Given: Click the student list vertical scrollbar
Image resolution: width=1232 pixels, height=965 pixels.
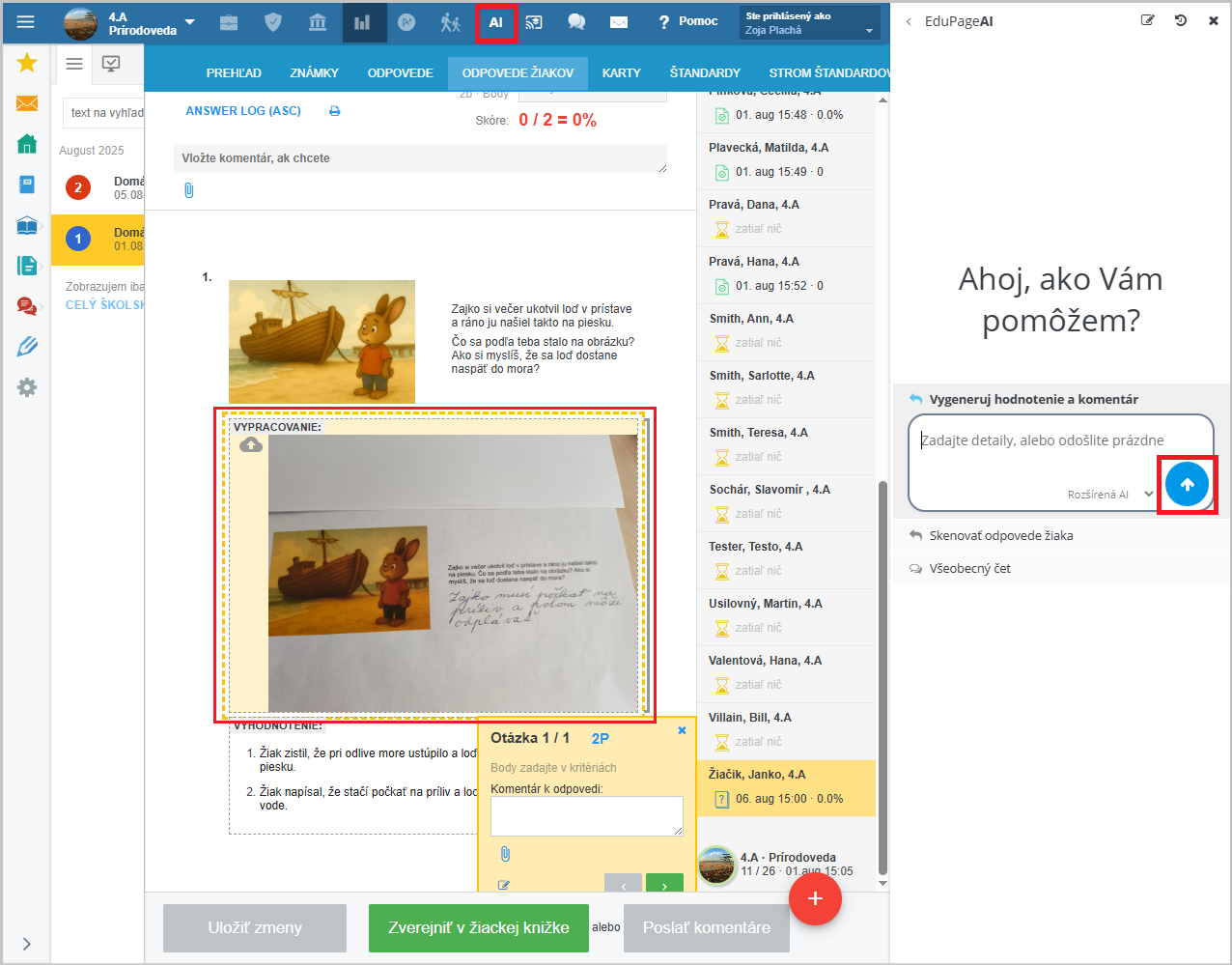Looking at the screenshot, I should (882, 676).
